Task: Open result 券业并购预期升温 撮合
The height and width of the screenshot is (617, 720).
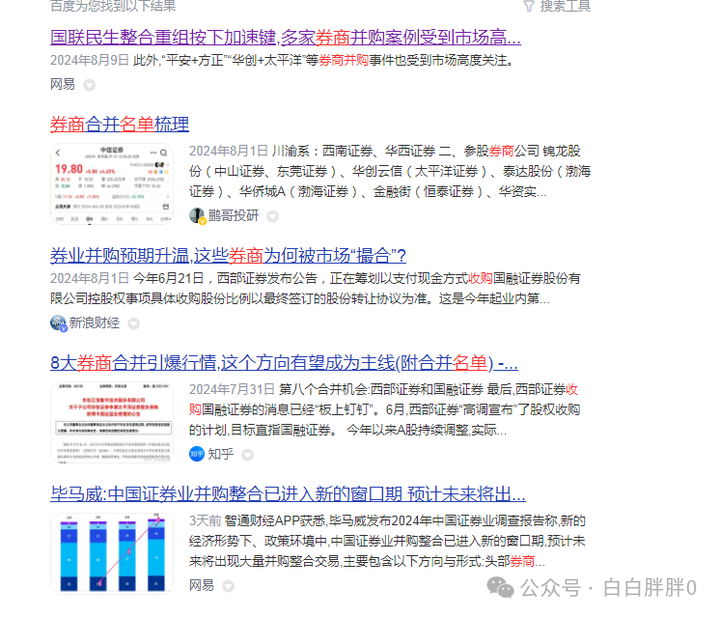Action: 228,256
